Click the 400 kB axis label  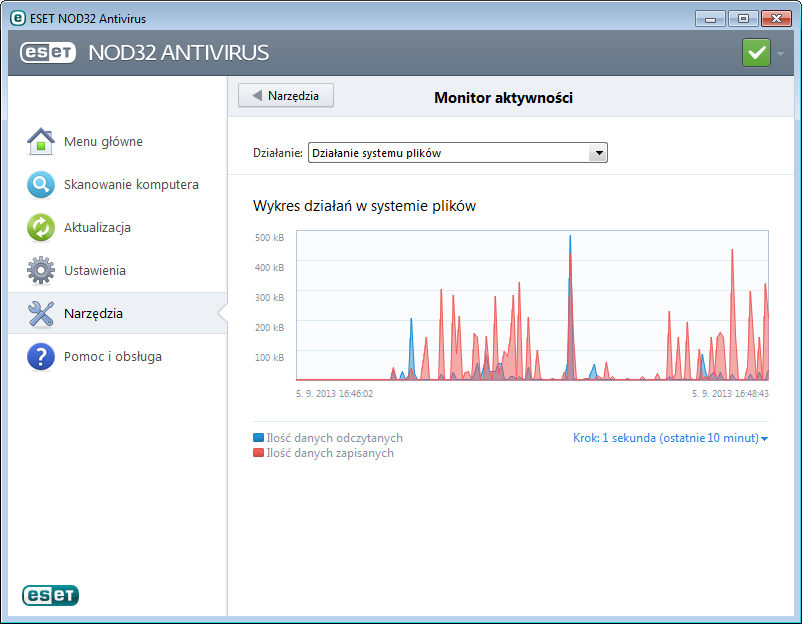(x=270, y=268)
